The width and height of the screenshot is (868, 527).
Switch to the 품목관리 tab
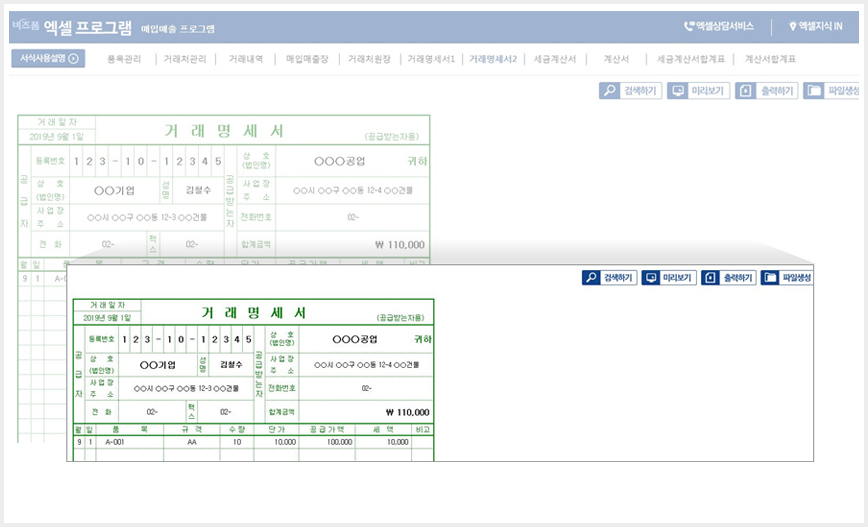(x=124, y=59)
